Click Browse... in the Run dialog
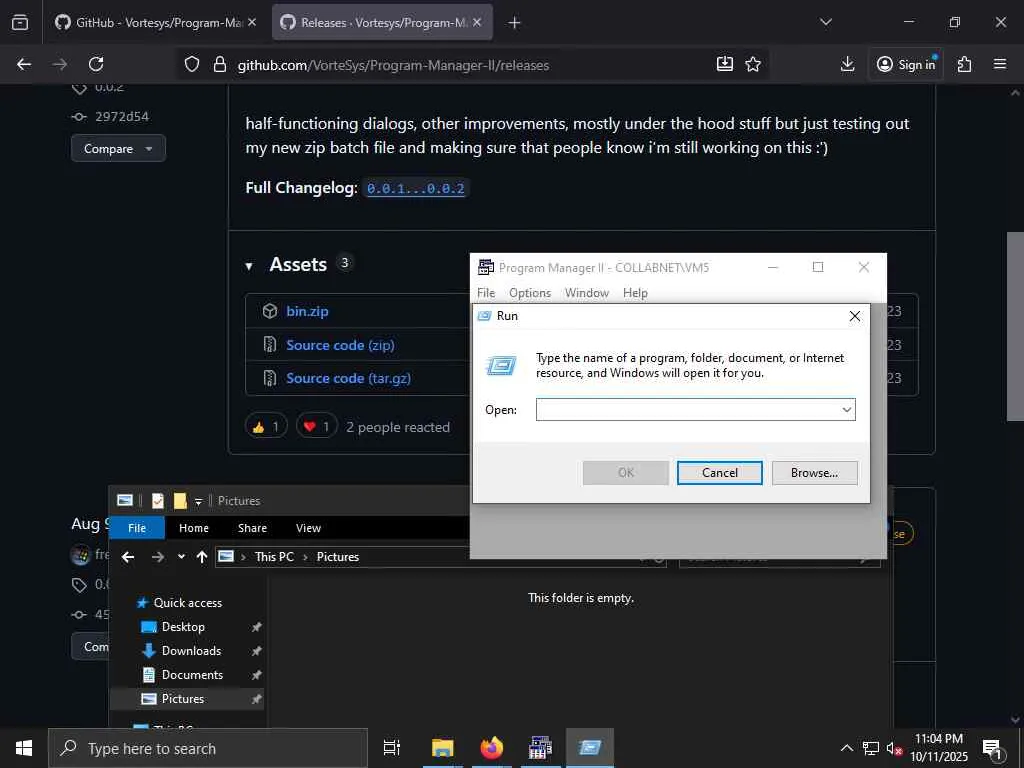Image resolution: width=1024 pixels, height=768 pixels. [814, 473]
